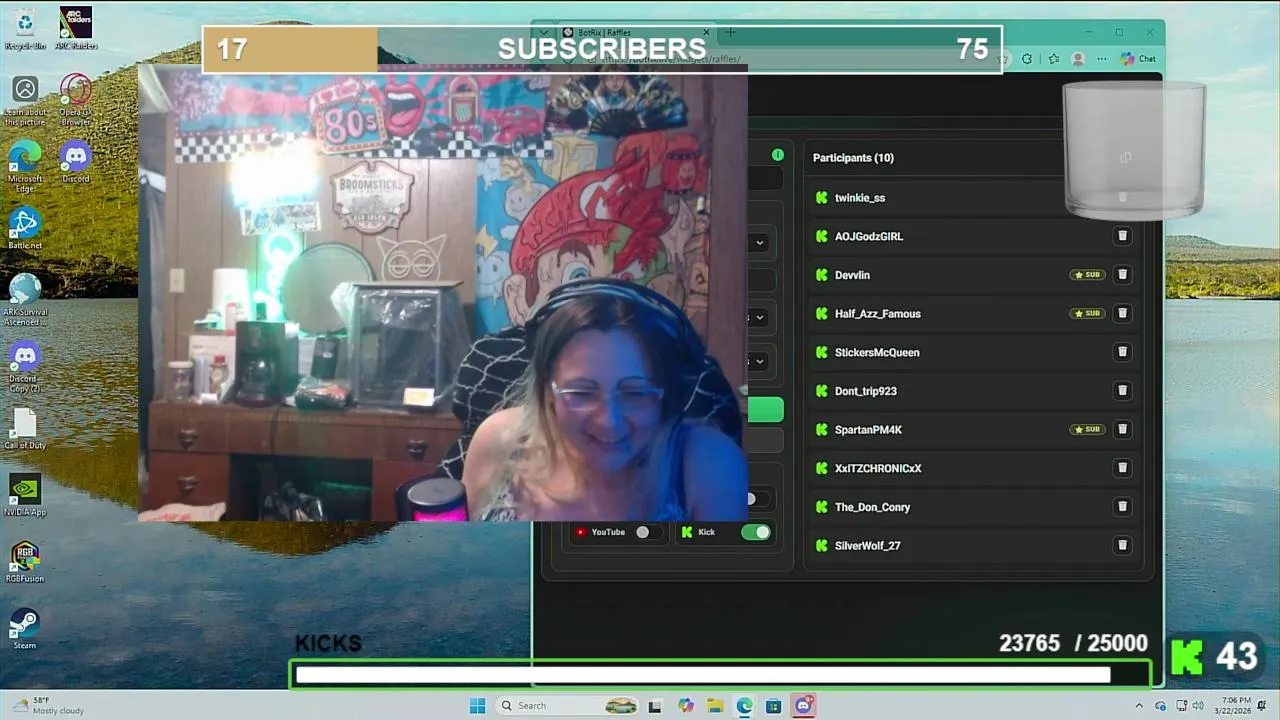The height and width of the screenshot is (720, 1280).
Task: Open the Windows Start menu
Action: pos(477,706)
